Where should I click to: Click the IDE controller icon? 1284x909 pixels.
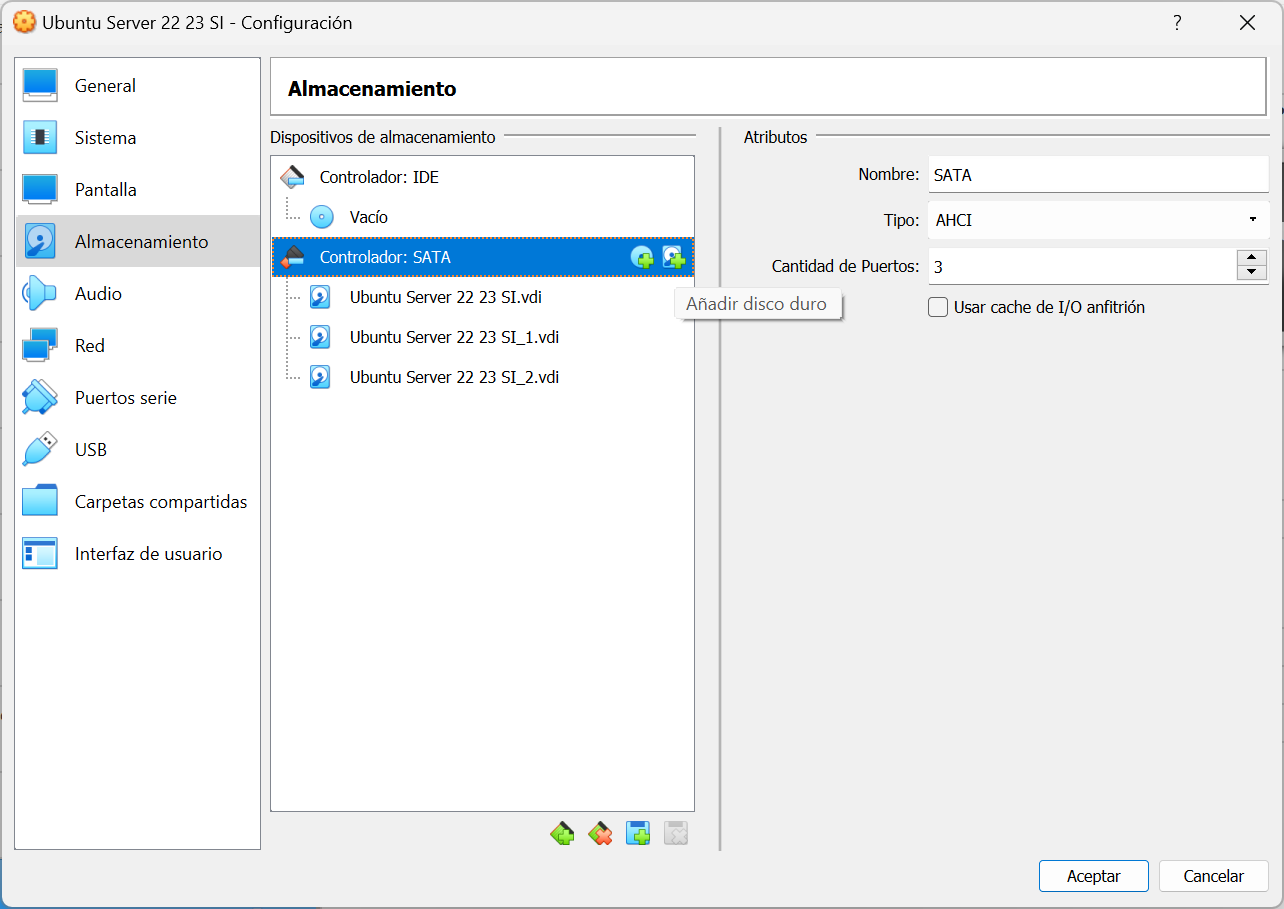pyautogui.click(x=292, y=177)
